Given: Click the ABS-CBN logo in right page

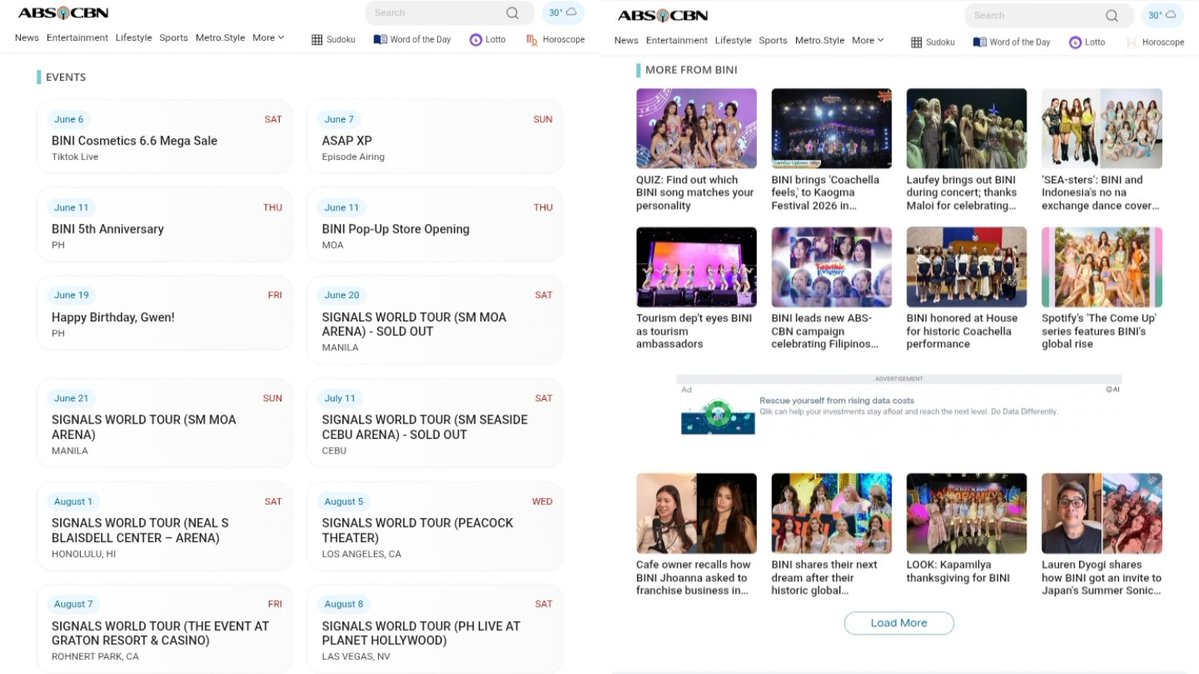Looking at the screenshot, I should [663, 15].
